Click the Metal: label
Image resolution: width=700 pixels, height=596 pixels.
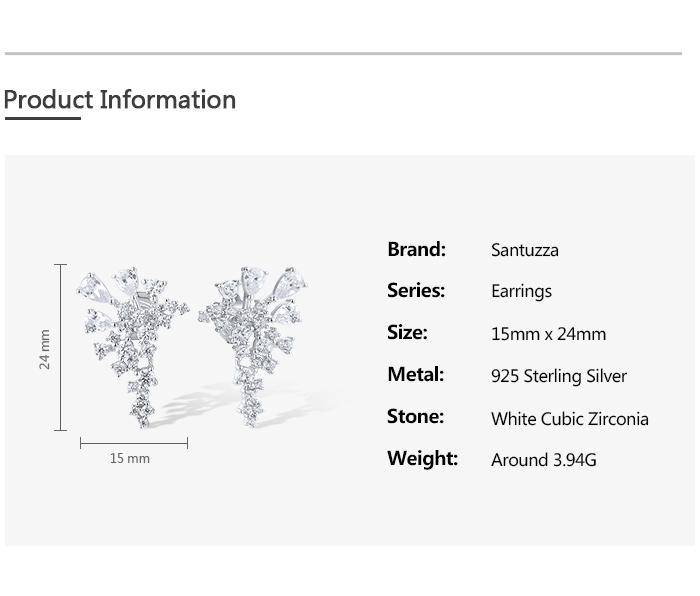[x=415, y=375]
